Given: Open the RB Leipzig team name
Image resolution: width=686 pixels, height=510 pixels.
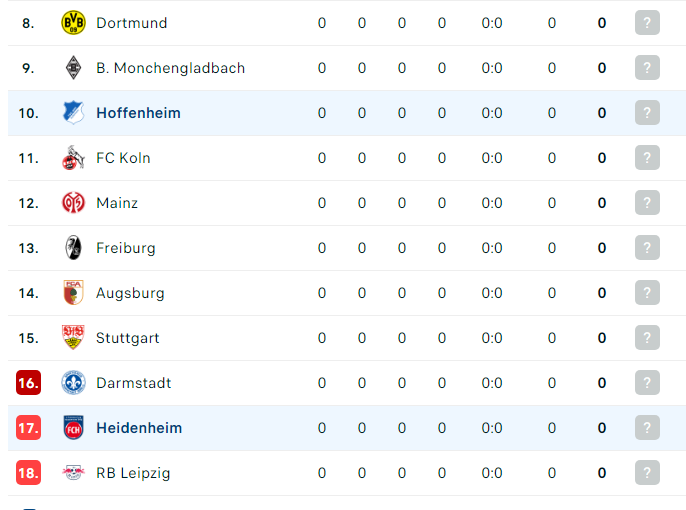Looking at the screenshot, I should tap(133, 473).
